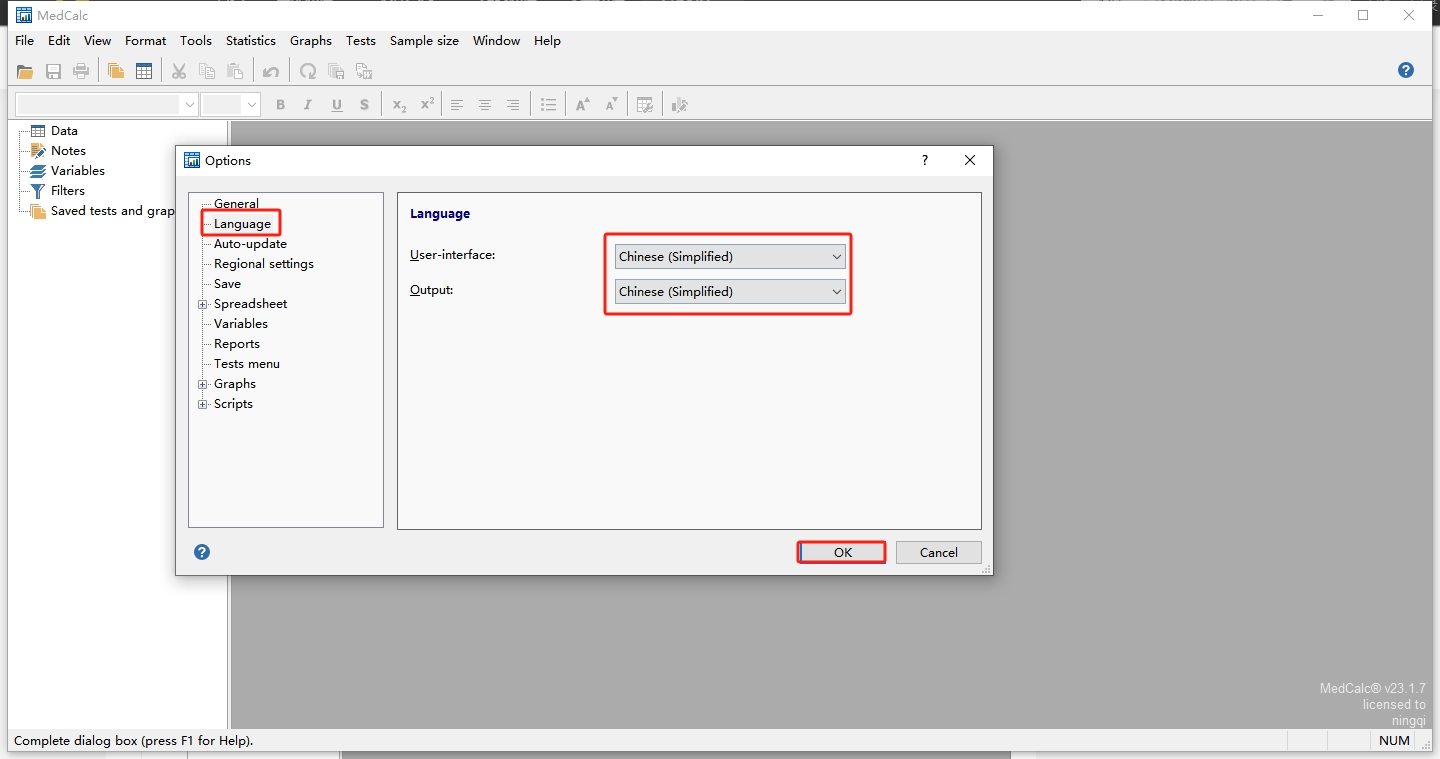Select Auto-update in the options list
The image size is (1440, 759).
[250, 244]
